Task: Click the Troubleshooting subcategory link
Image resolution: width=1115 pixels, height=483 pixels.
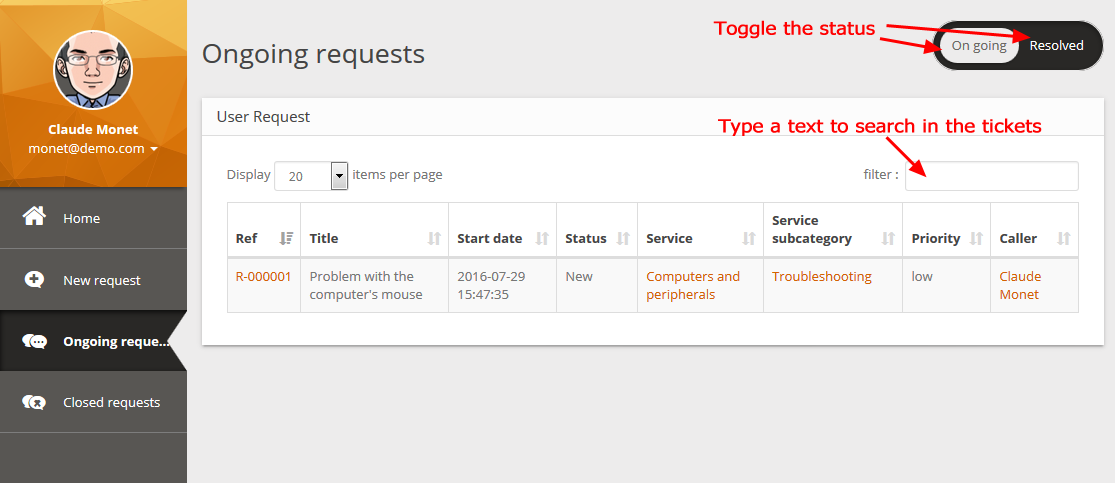Action: pyautogui.click(x=821, y=276)
